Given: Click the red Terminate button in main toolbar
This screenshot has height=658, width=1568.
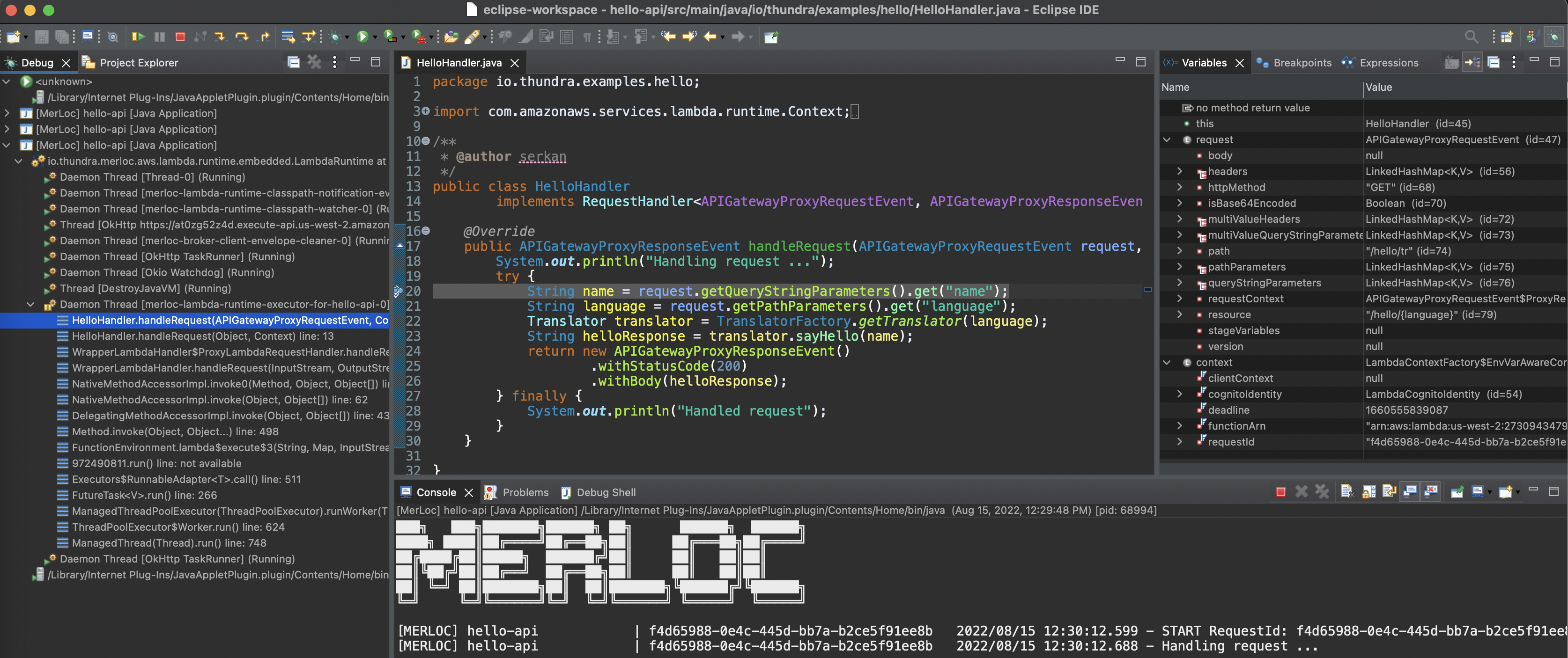Looking at the screenshot, I should click(x=180, y=37).
